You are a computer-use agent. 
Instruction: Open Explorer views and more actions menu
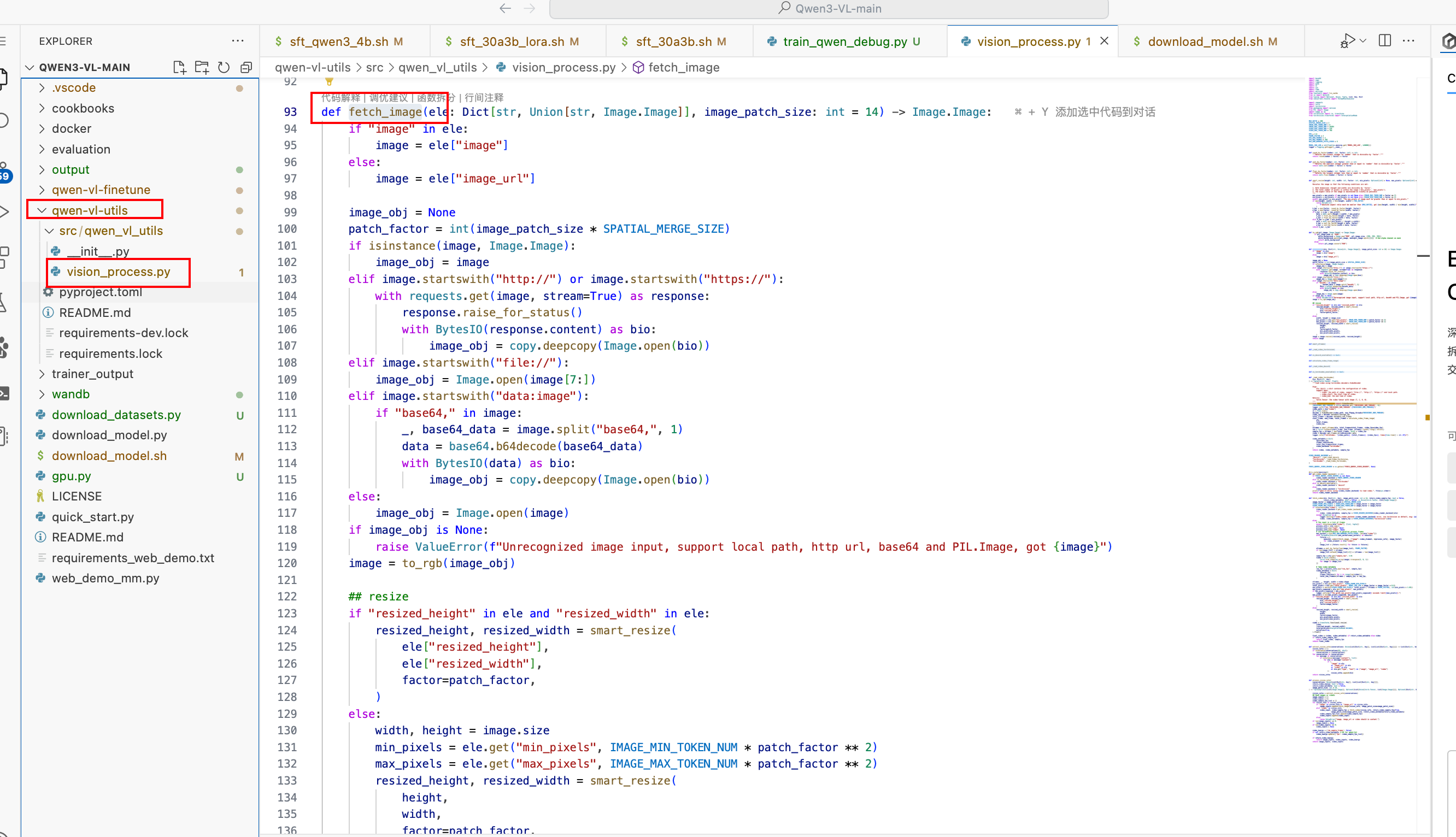238,41
